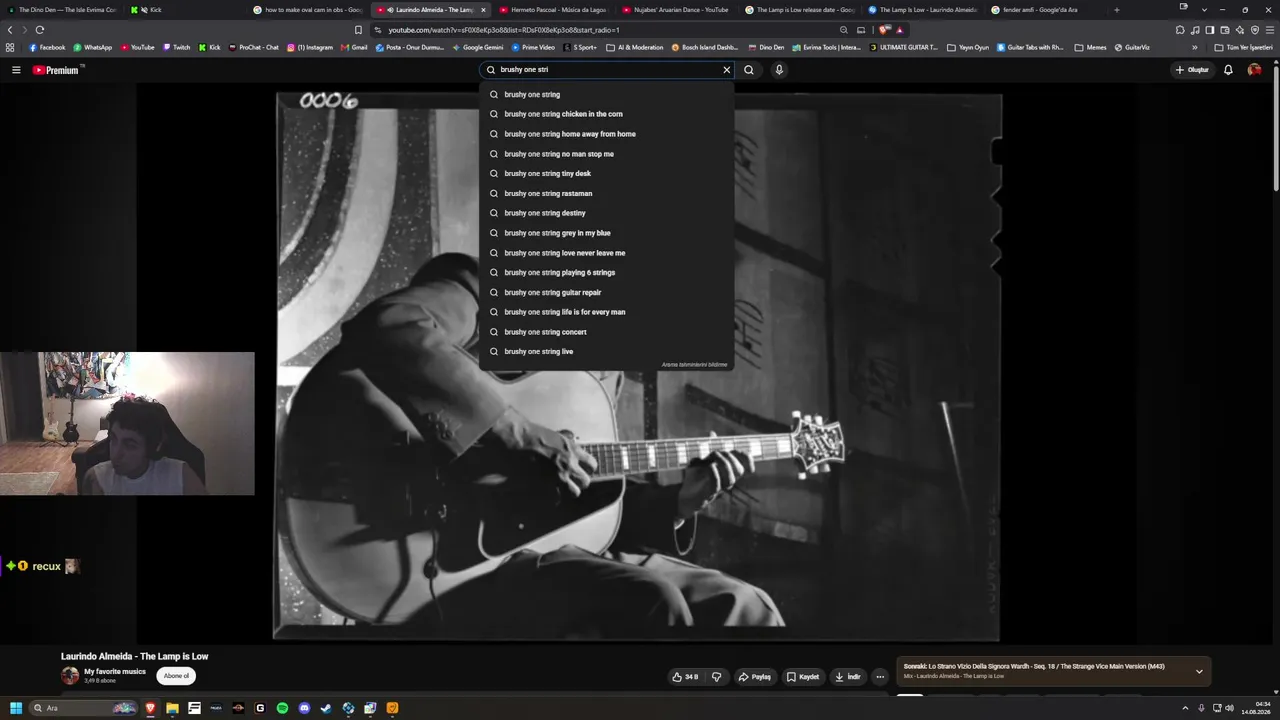Report search predictions link

pos(694,365)
